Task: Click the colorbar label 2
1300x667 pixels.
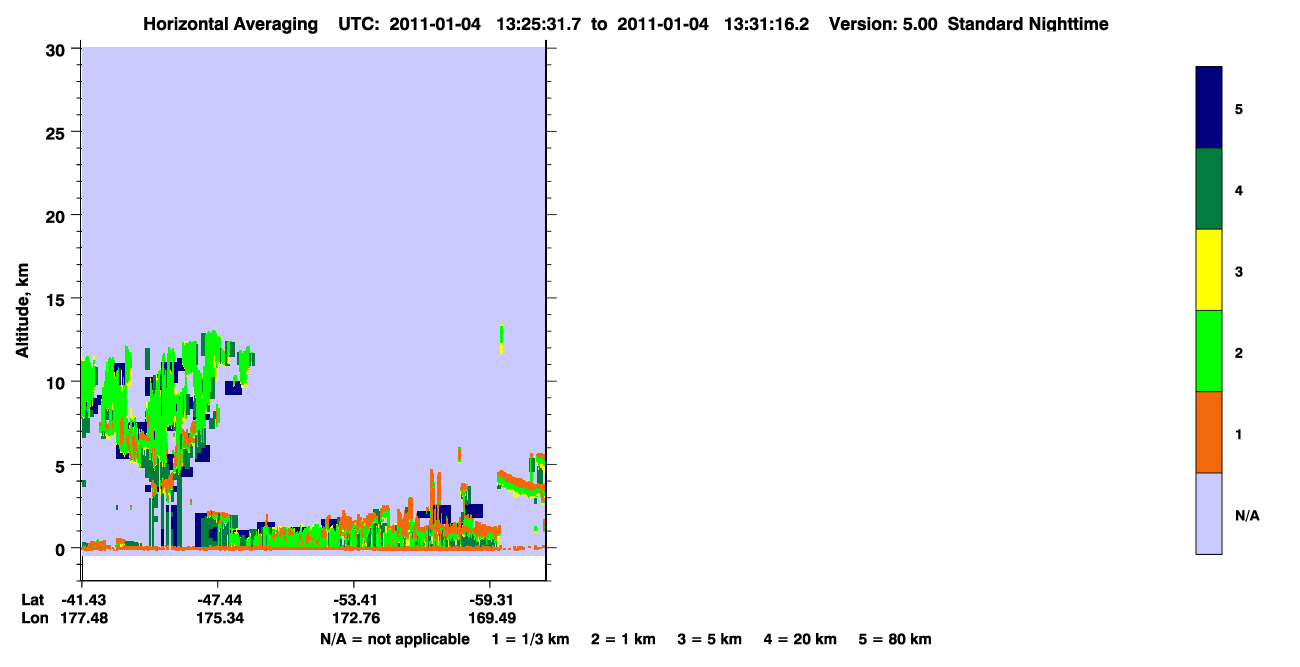Action: pos(1239,353)
